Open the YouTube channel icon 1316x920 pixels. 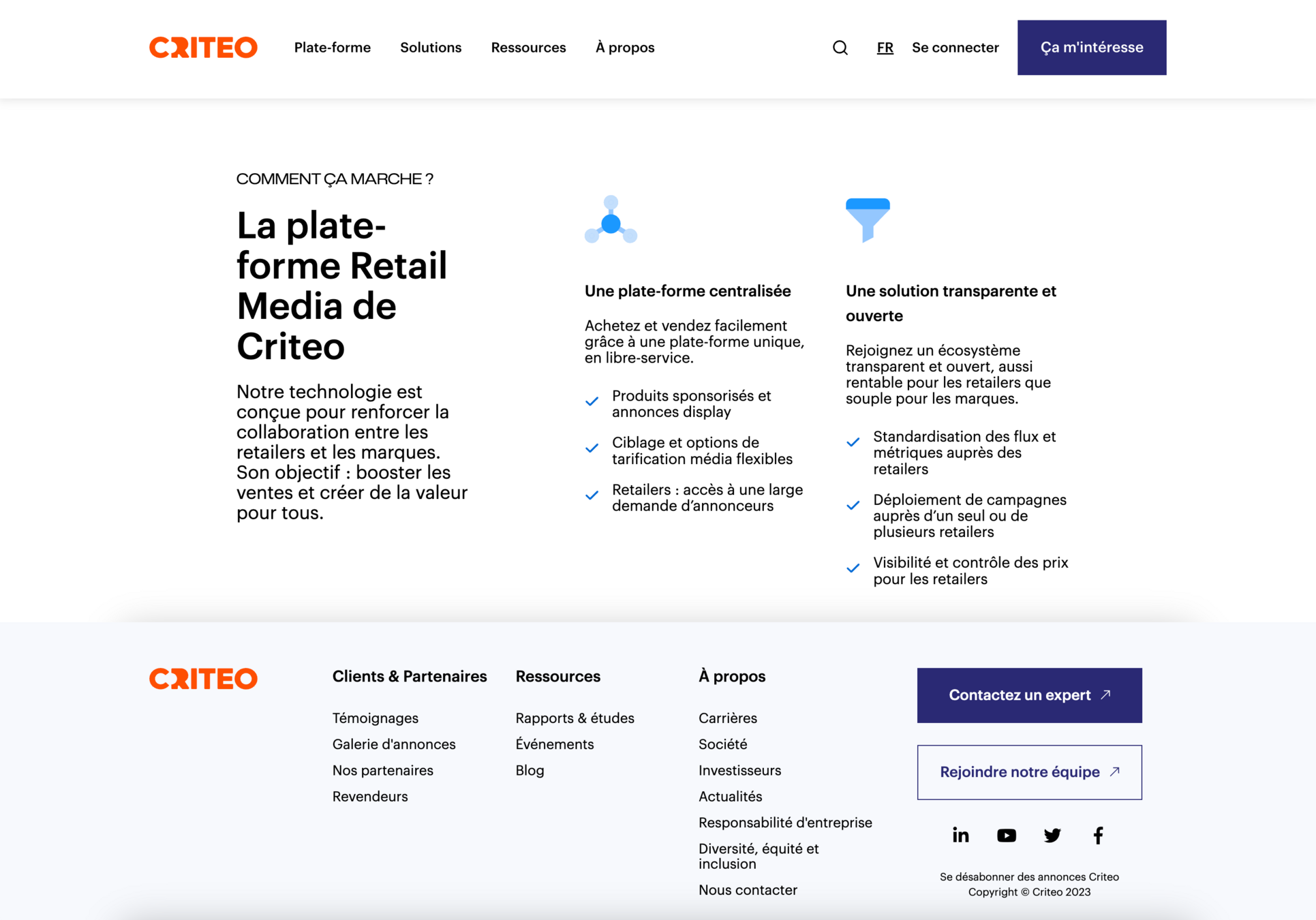pos(1006,835)
